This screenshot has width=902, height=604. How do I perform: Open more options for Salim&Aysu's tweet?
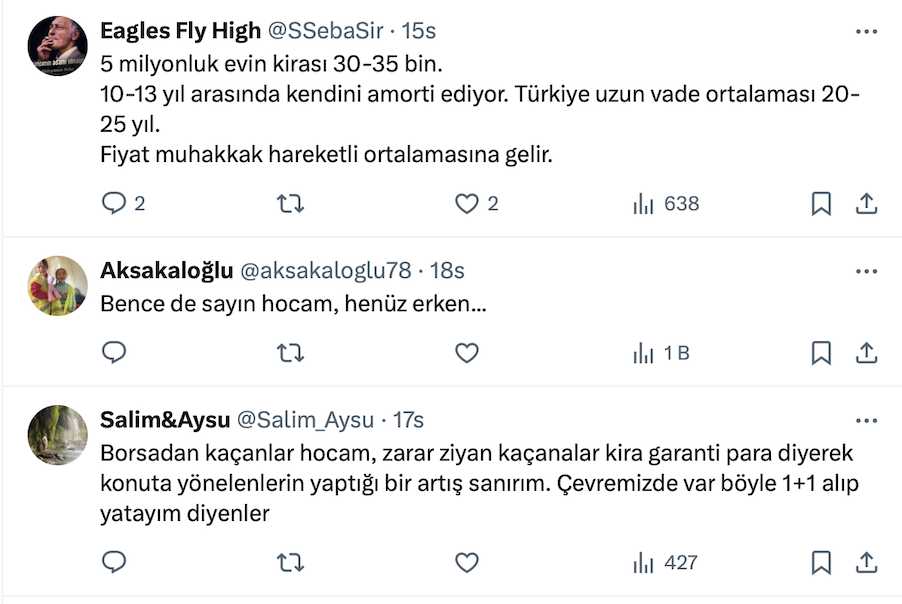coord(867,419)
